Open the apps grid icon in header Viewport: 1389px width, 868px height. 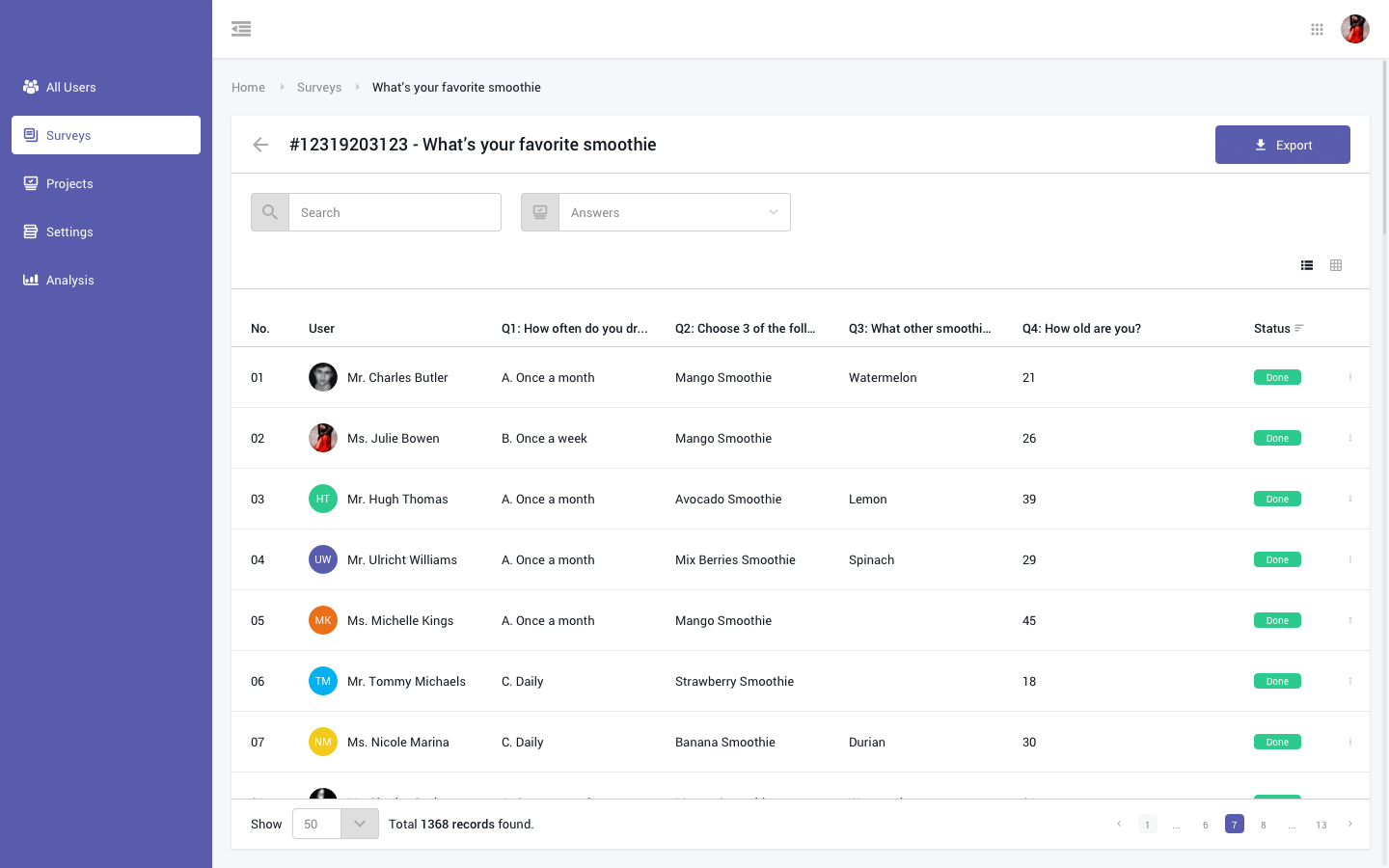(1317, 29)
